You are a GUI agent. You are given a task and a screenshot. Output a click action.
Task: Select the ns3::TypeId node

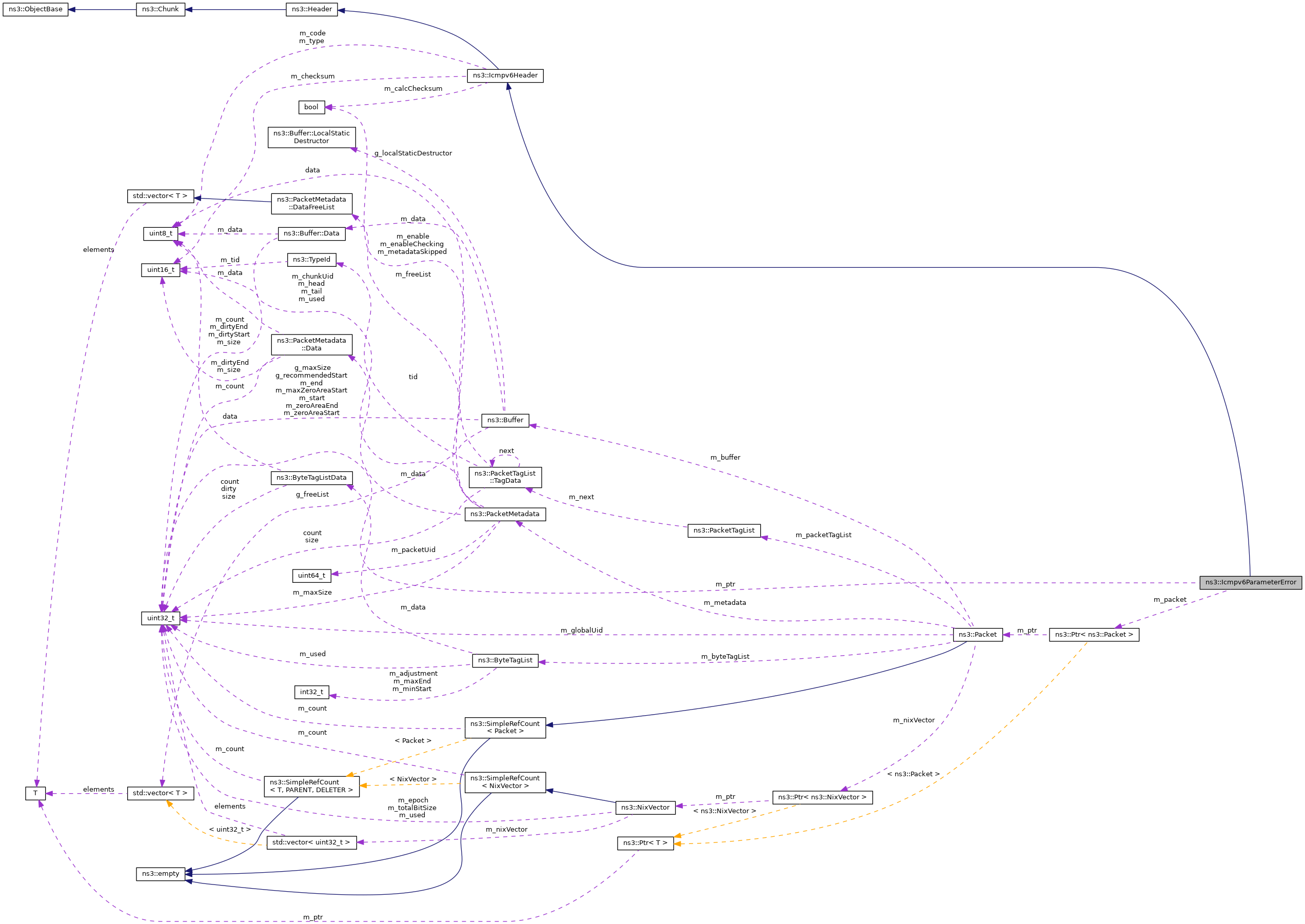pos(312,260)
